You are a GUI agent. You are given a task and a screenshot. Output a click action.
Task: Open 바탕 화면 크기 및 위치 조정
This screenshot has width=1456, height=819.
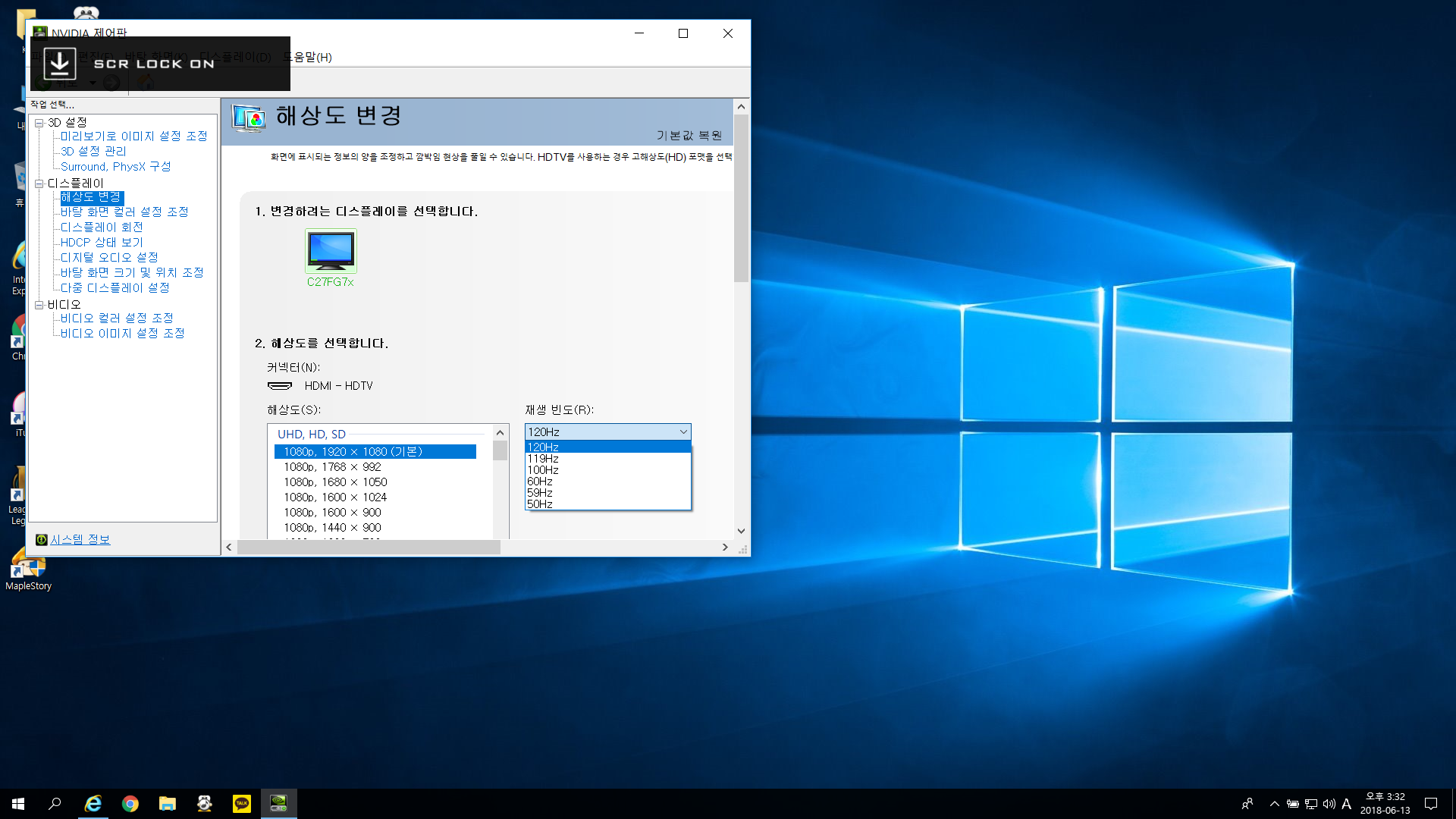tap(132, 273)
